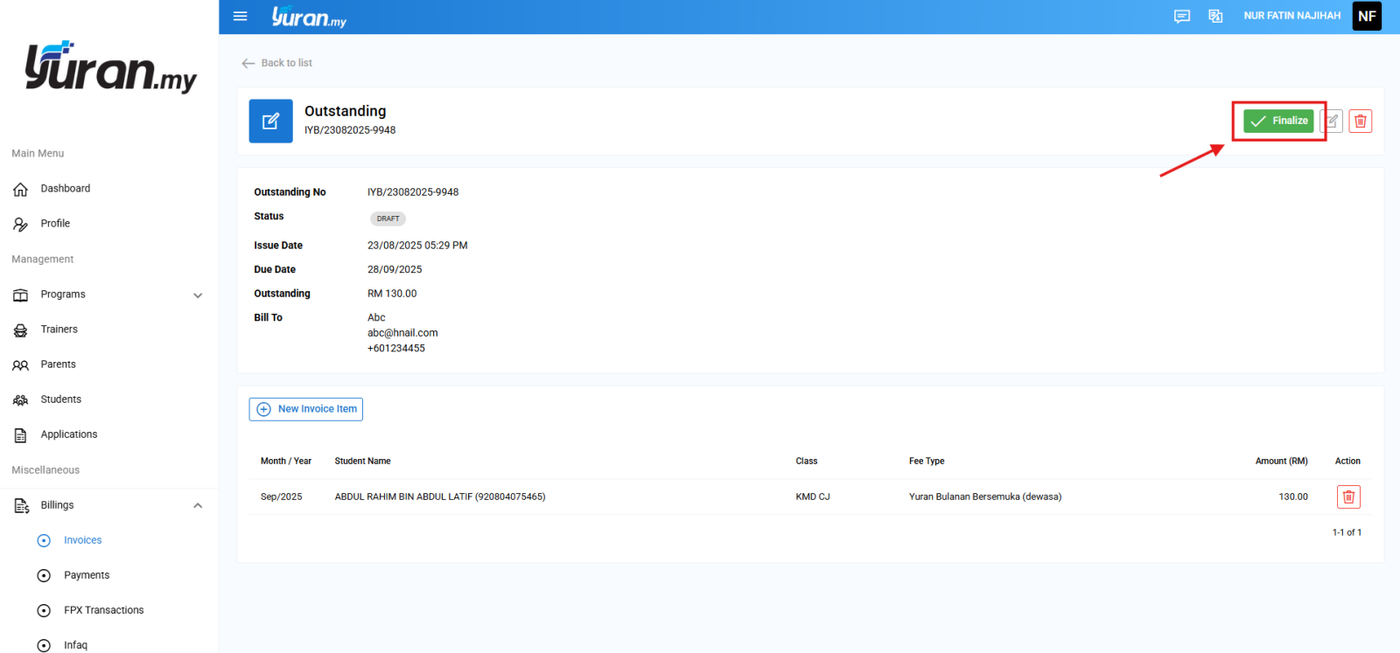This screenshot has width=1400, height=653.
Task: Remove the Sep/2025 invoice item via its trash icon
Action: [1348, 497]
